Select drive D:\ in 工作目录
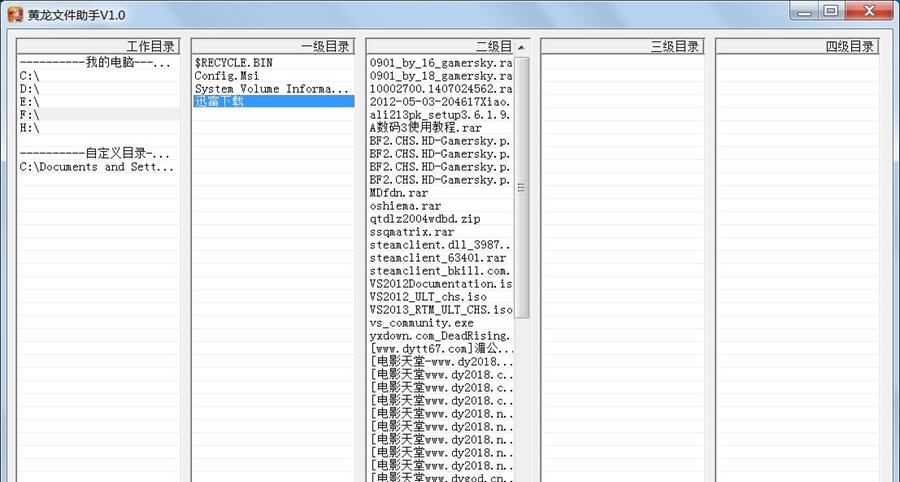The height and width of the screenshot is (482, 900). coord(98,89)
